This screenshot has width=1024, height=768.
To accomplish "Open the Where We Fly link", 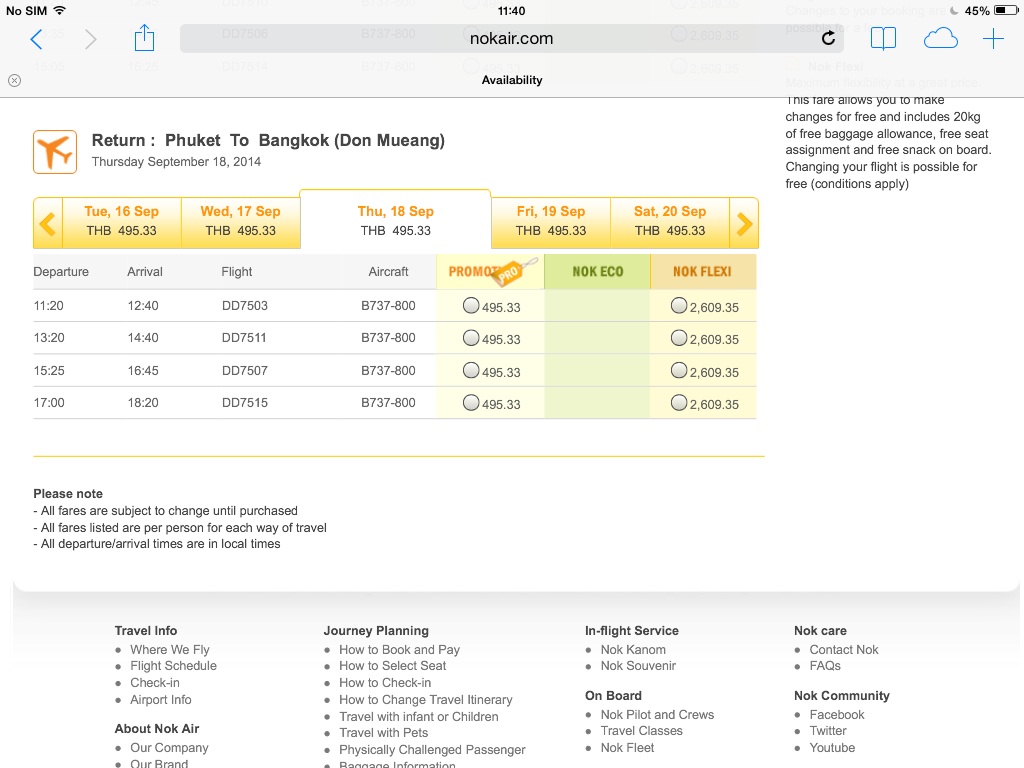I will 170,650.
